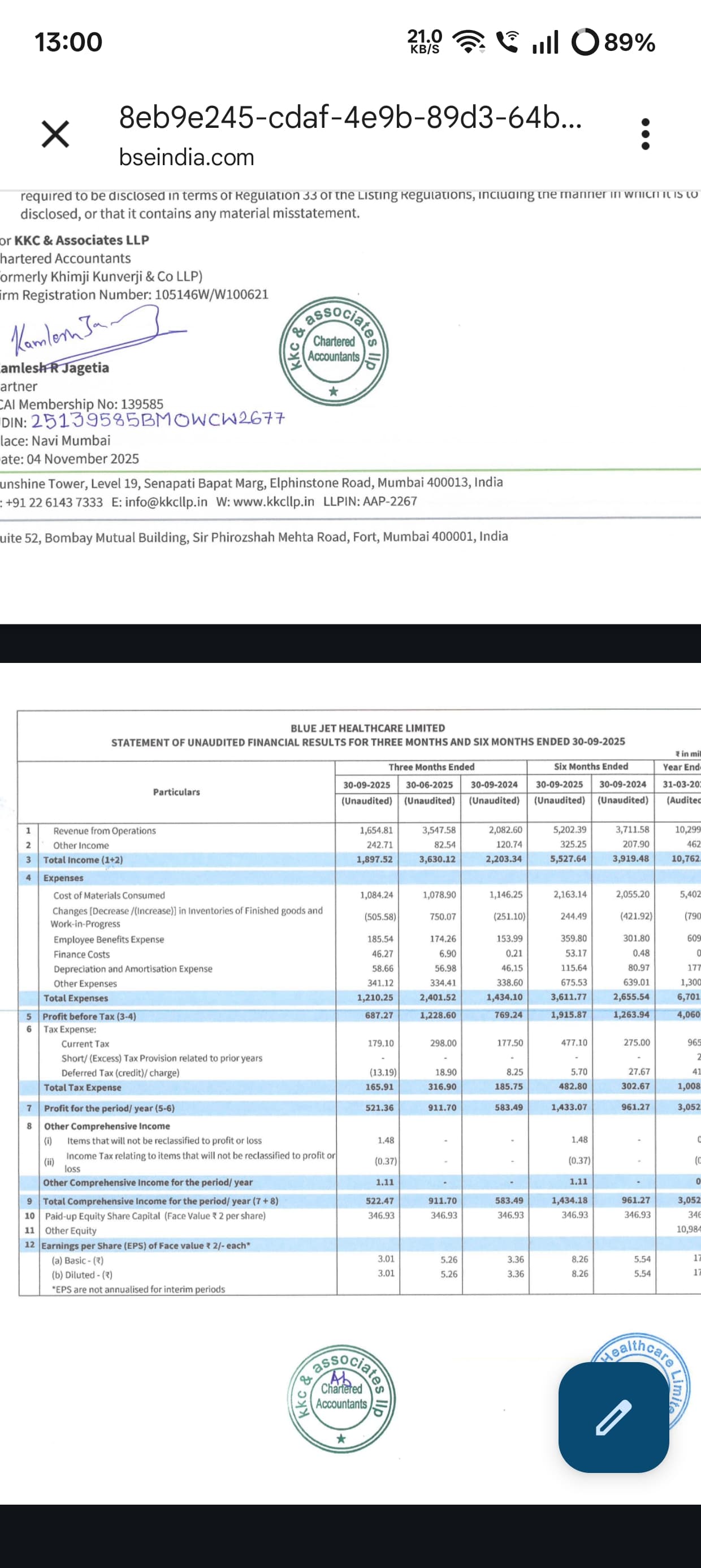
Task: Tap the handwritten UDIN number
Action: pyautogui.click(x=157, y=420)
